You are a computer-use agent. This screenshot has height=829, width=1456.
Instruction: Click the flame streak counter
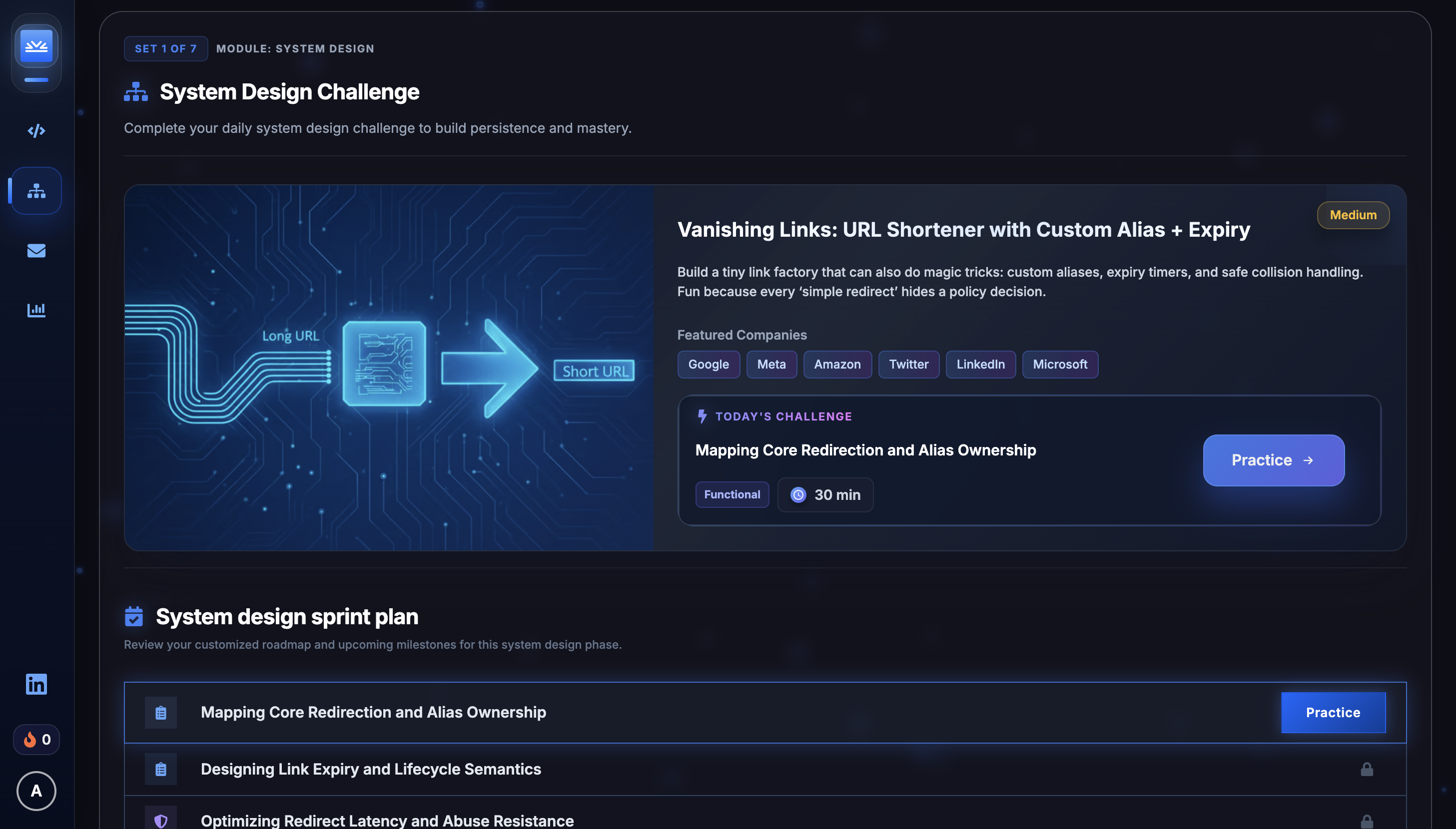click(x=36, y=740)
